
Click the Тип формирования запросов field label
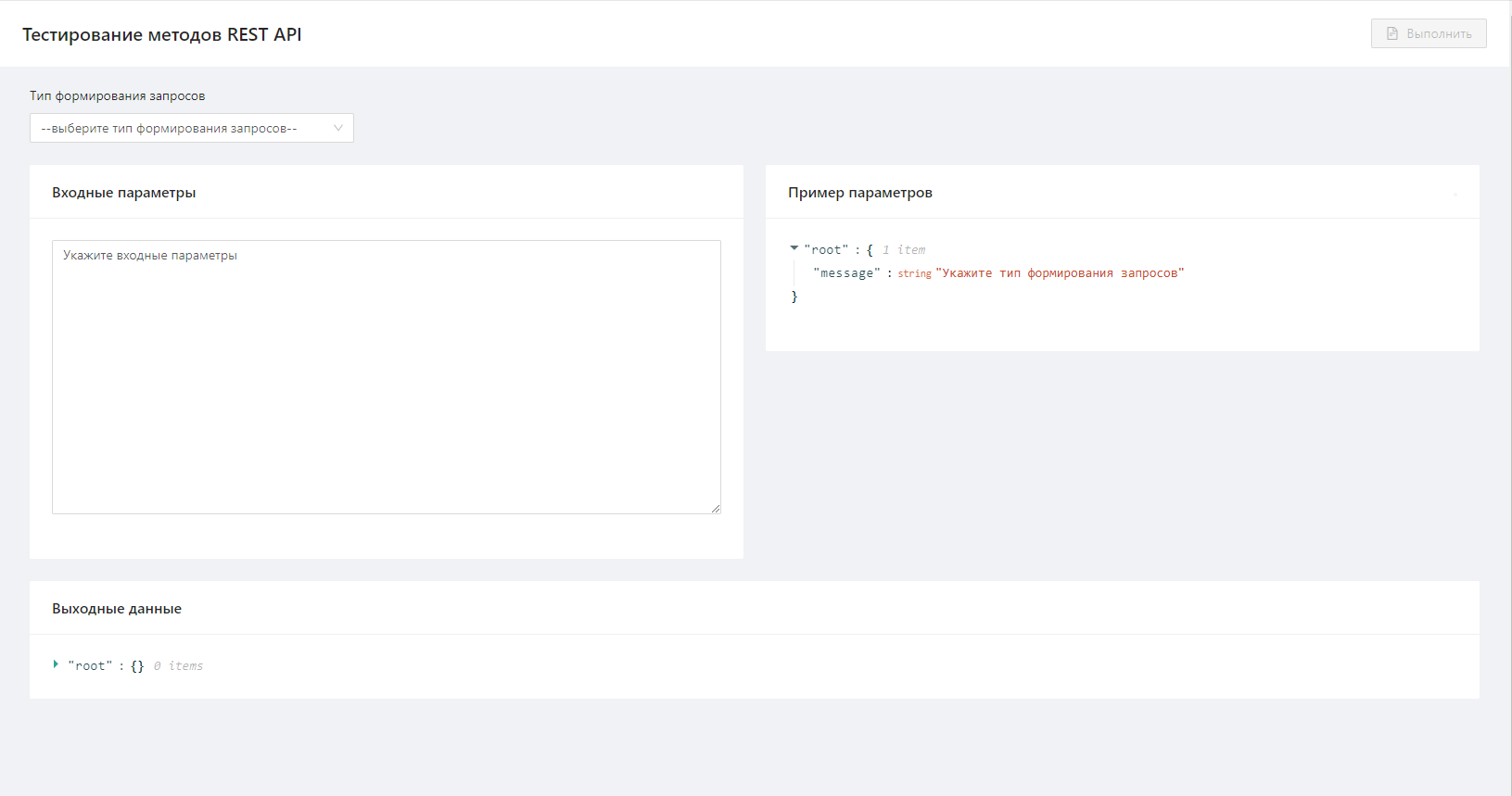(118, 96)
